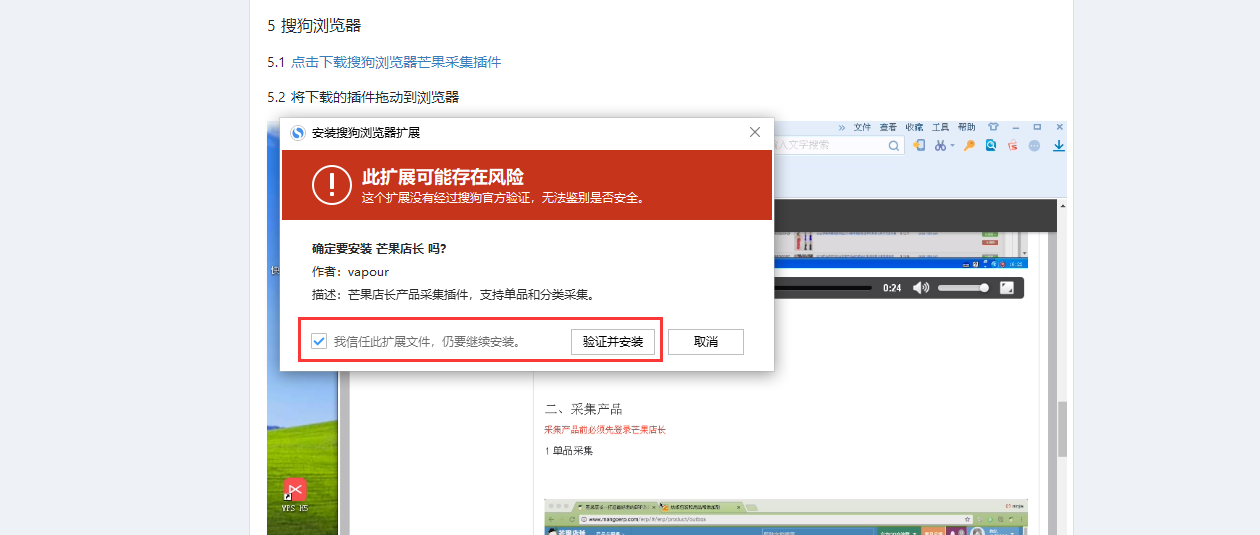This screenshot has height=535, width=1260.
Task: Click the orange key password icon
Action: pos(969,146)
